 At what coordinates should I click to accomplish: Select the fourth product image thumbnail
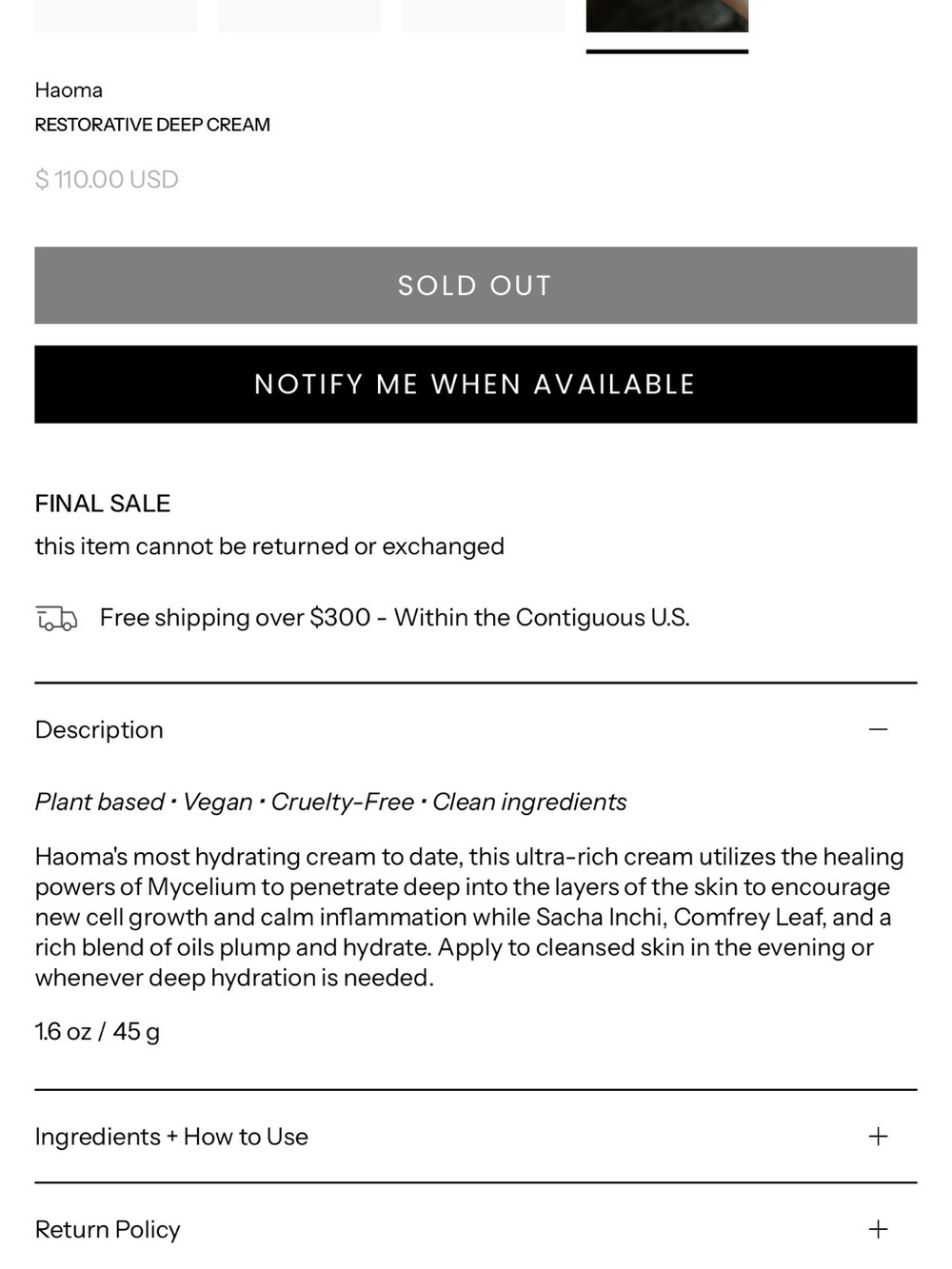667,16
